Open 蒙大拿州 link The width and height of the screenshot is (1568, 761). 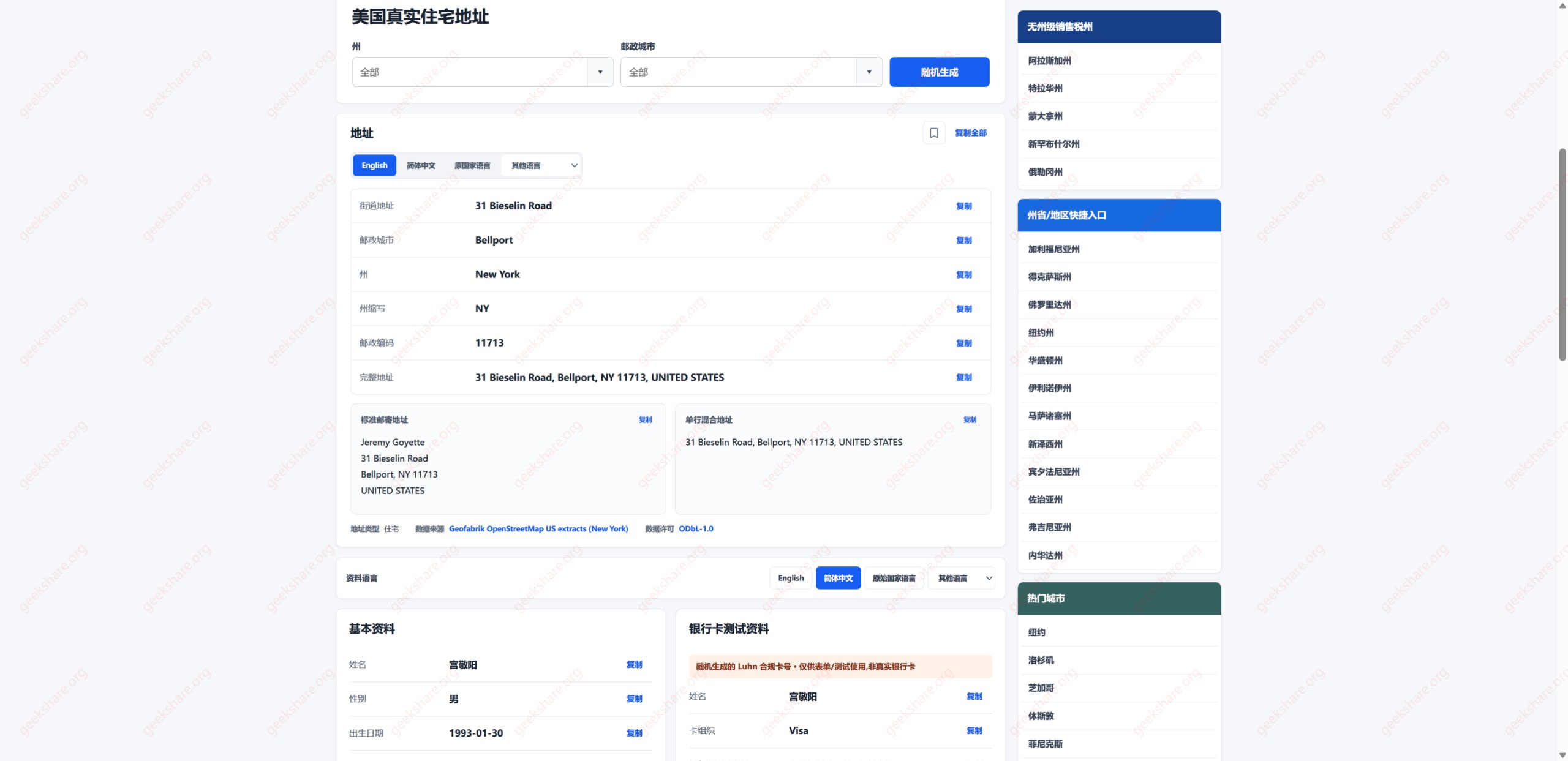(x=1045, y=116)
